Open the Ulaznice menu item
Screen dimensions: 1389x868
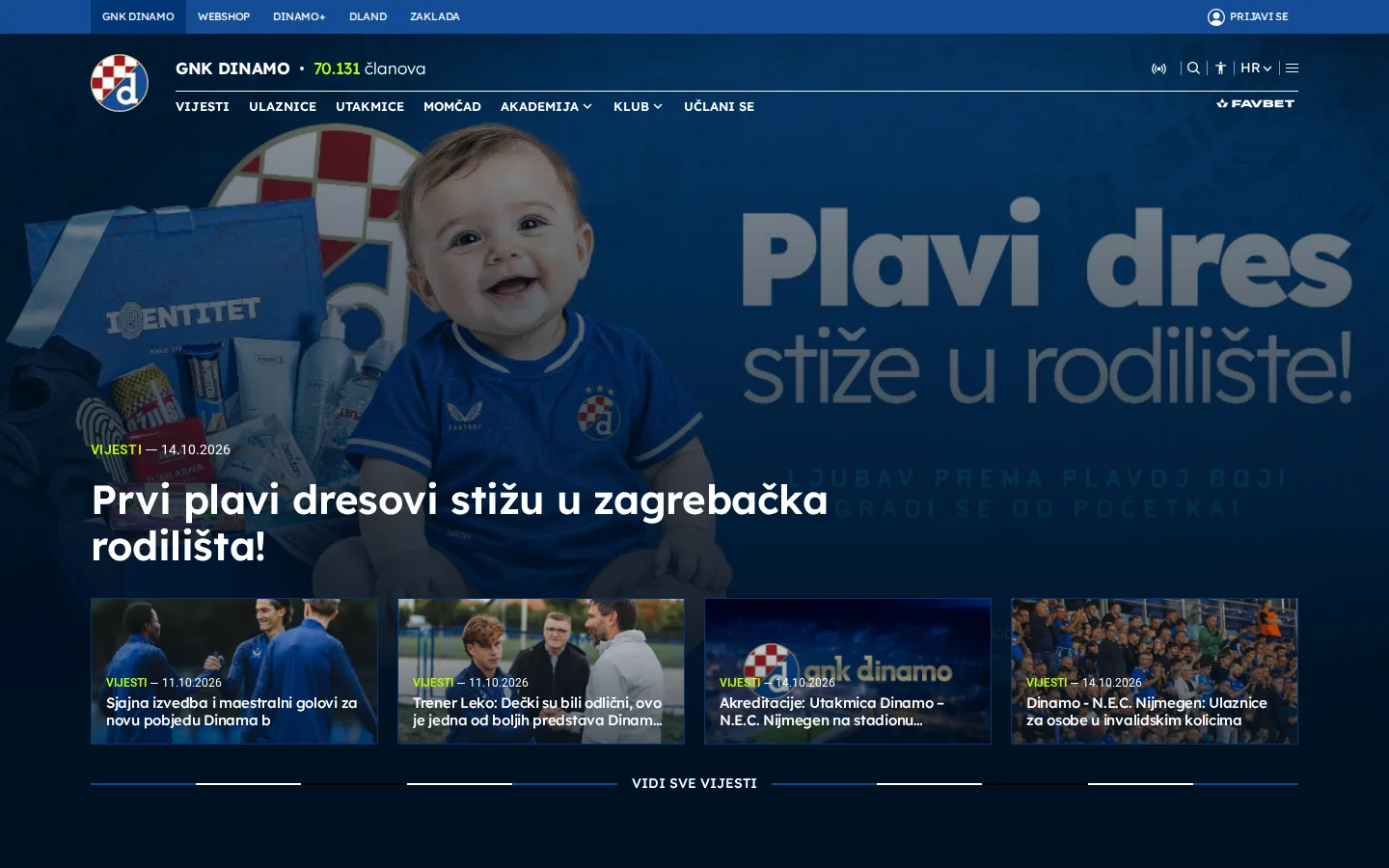(283, 107)
